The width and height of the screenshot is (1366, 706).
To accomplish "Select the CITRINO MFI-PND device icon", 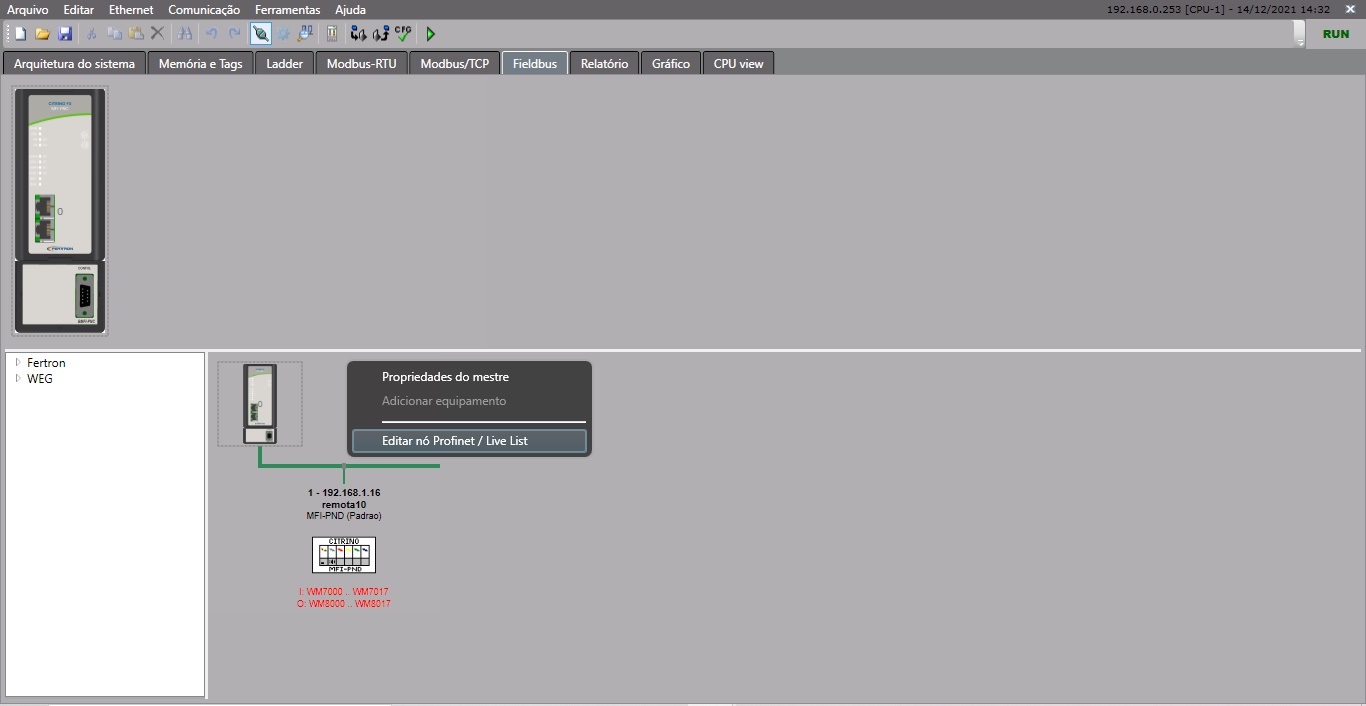I will 344,555.
